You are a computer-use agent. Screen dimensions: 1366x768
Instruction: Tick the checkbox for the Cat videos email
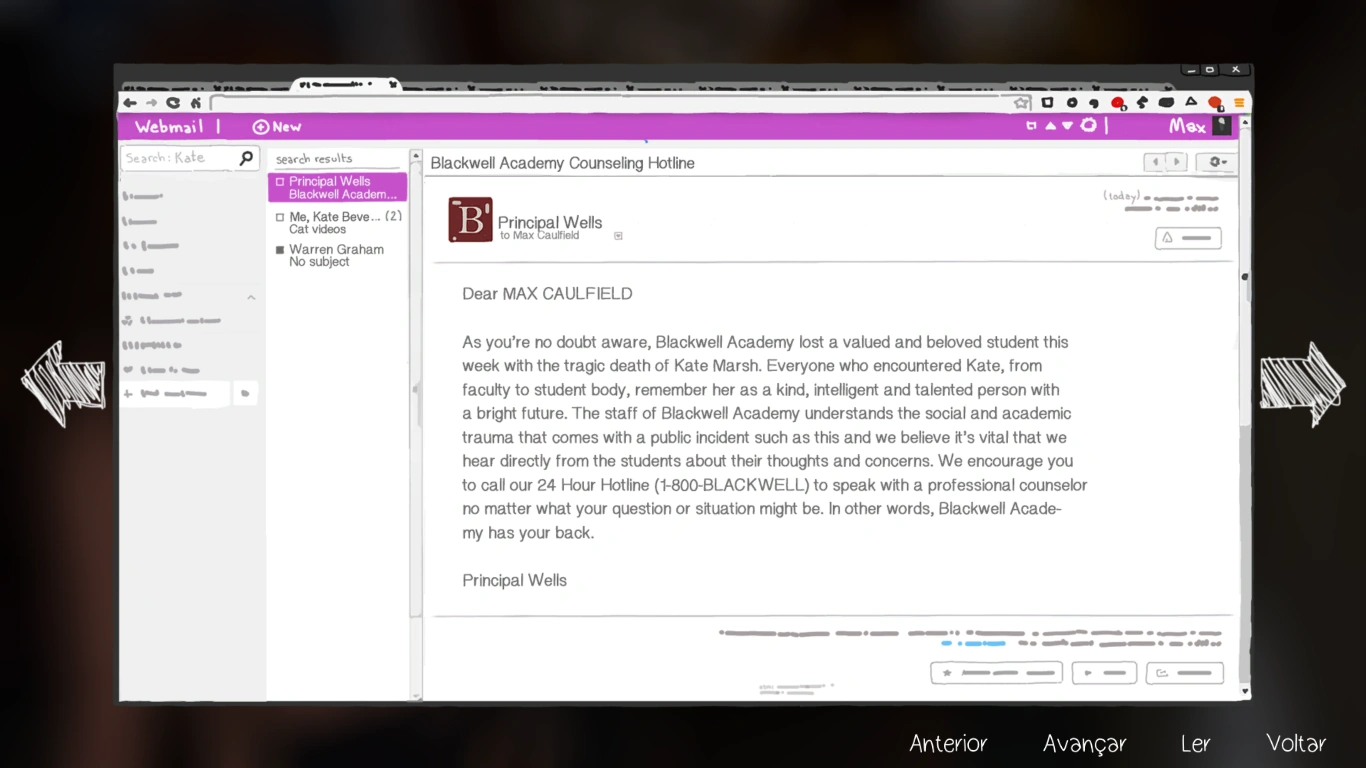[x=280, y=217]
